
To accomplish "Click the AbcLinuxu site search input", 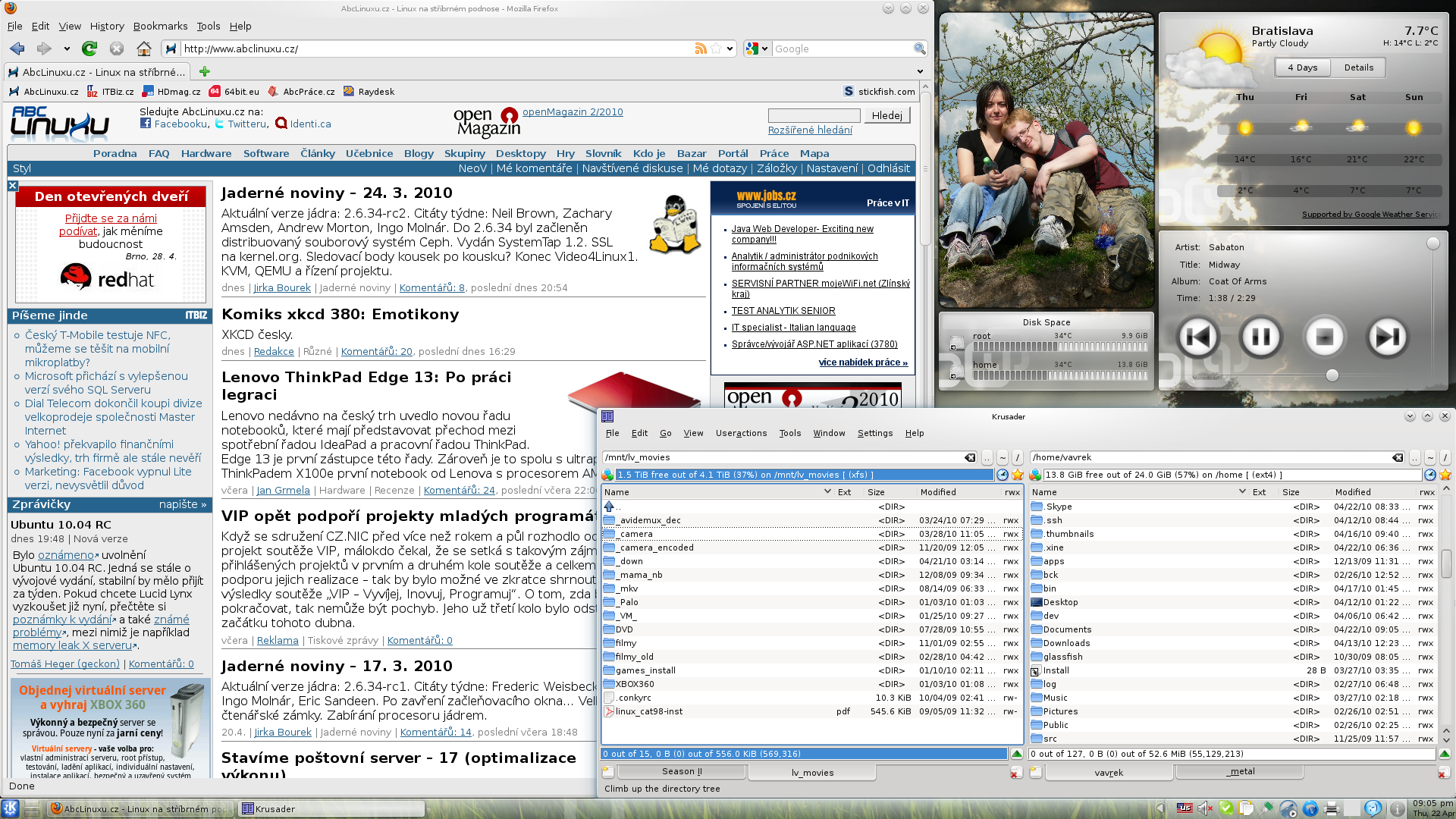I will click(x=814, y=115).
